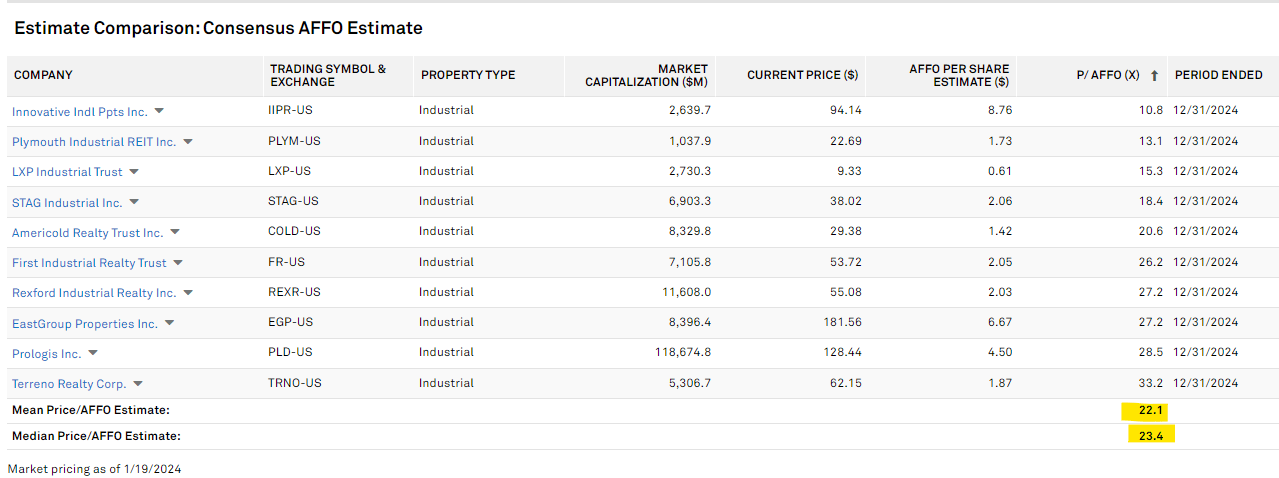Click highlighted median P/AFFO value 23.4
The image size is (1279, 478).
click(x=1151, y=435)
